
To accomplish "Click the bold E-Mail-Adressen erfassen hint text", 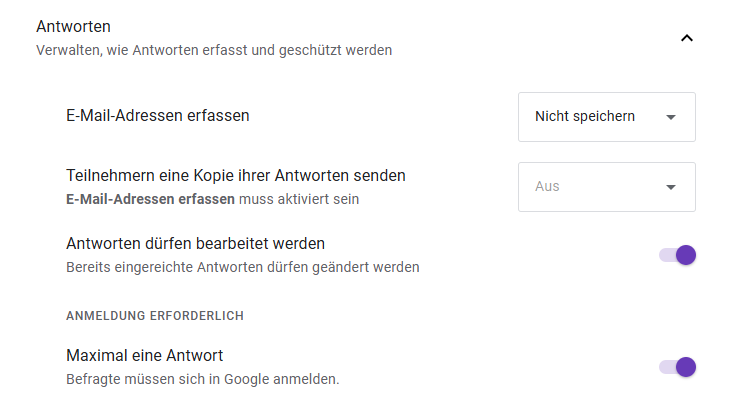I will coord(150,199).
